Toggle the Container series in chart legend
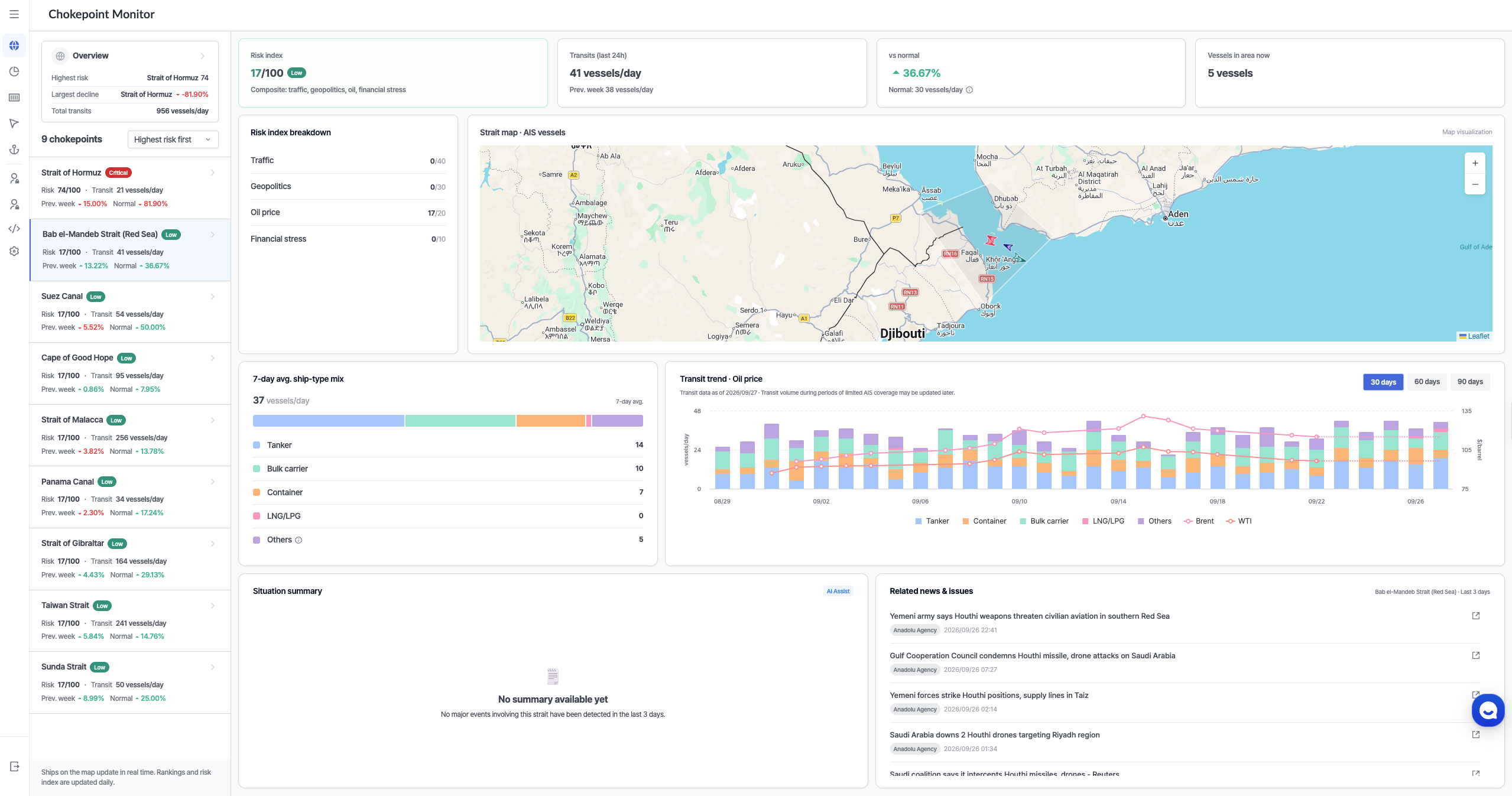1512x796 pixels. [984, 521]
